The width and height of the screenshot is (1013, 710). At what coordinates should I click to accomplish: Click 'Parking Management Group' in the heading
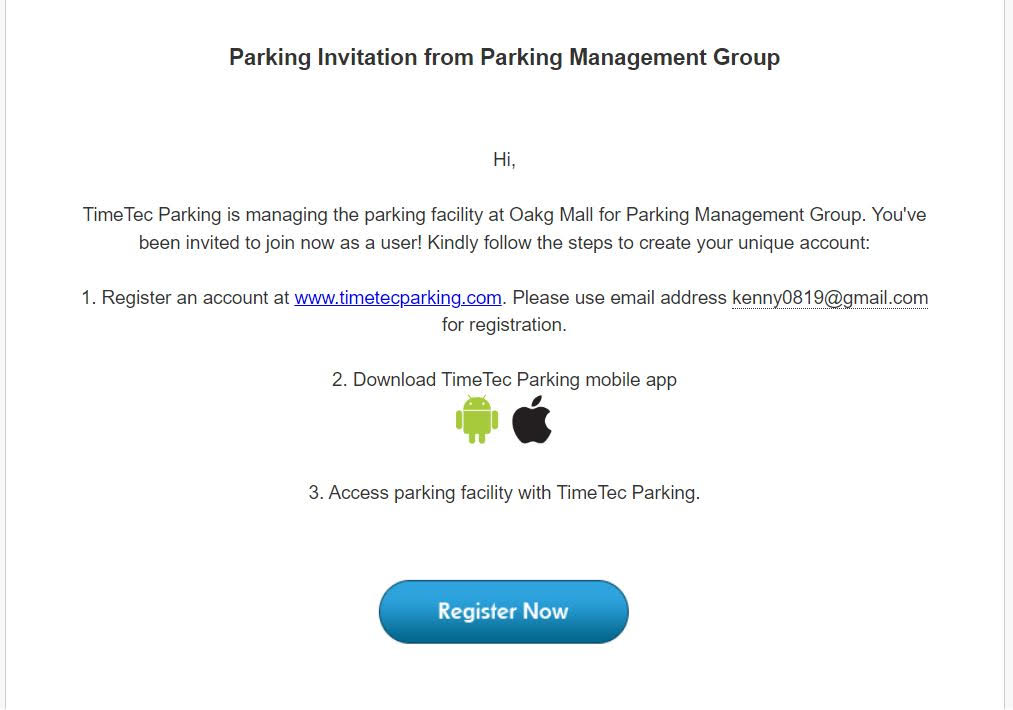pos(630,57)
